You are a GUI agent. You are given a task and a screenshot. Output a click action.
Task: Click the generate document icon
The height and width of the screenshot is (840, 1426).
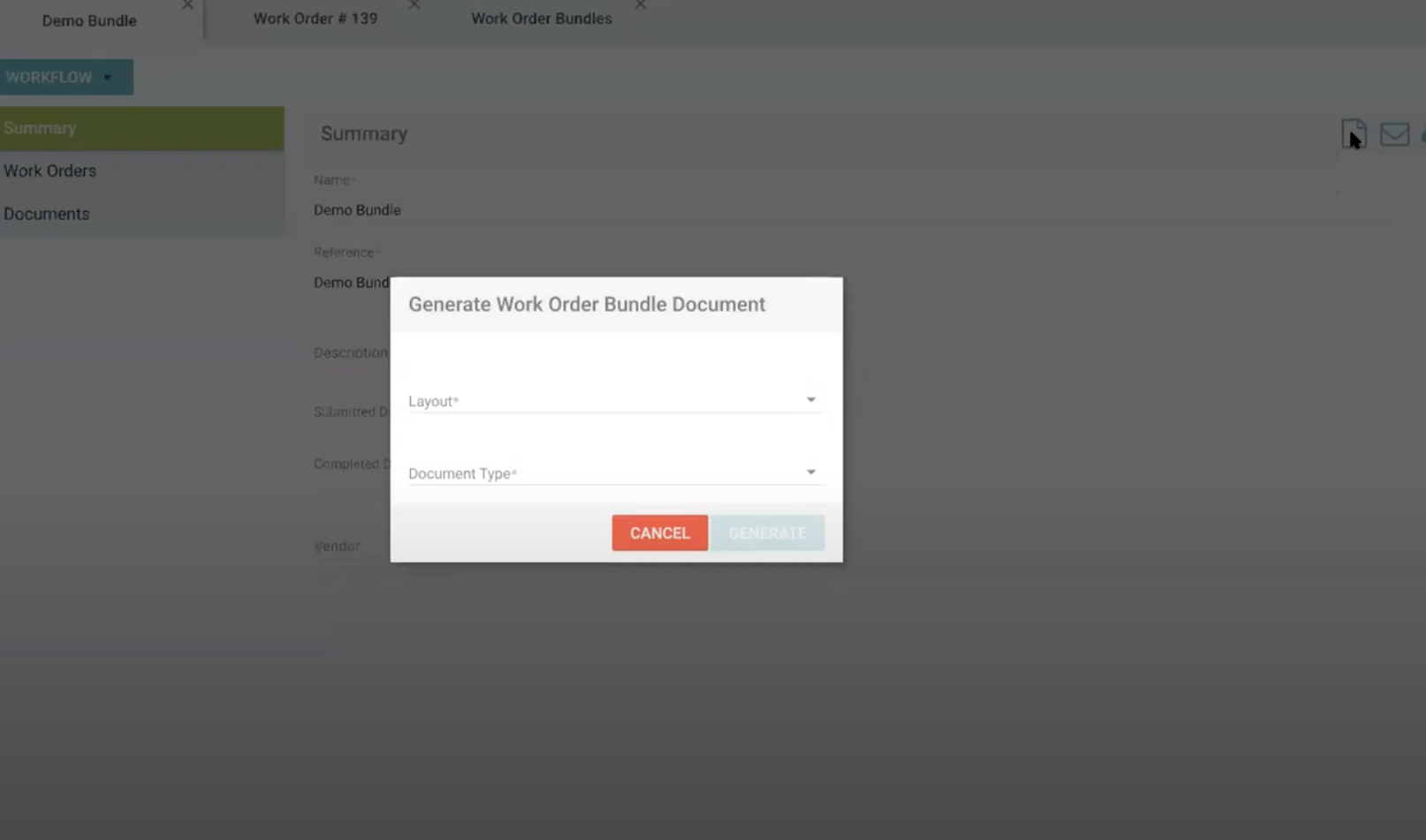pyautogui.click(x=1353, y=134)
